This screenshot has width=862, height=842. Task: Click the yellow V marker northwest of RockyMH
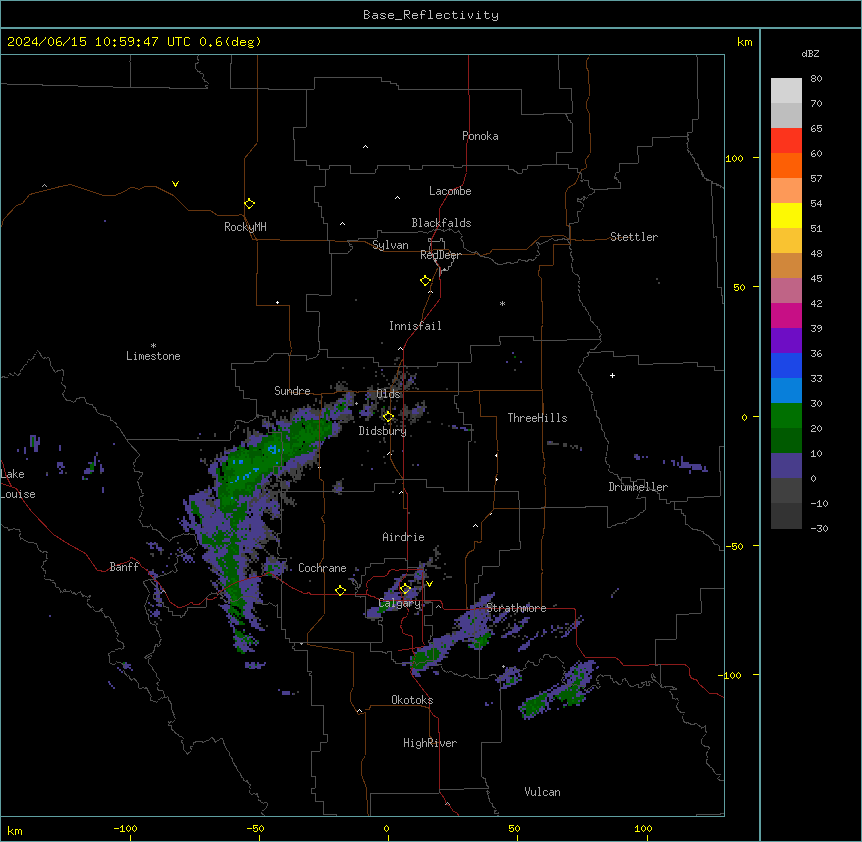(175, 184)
